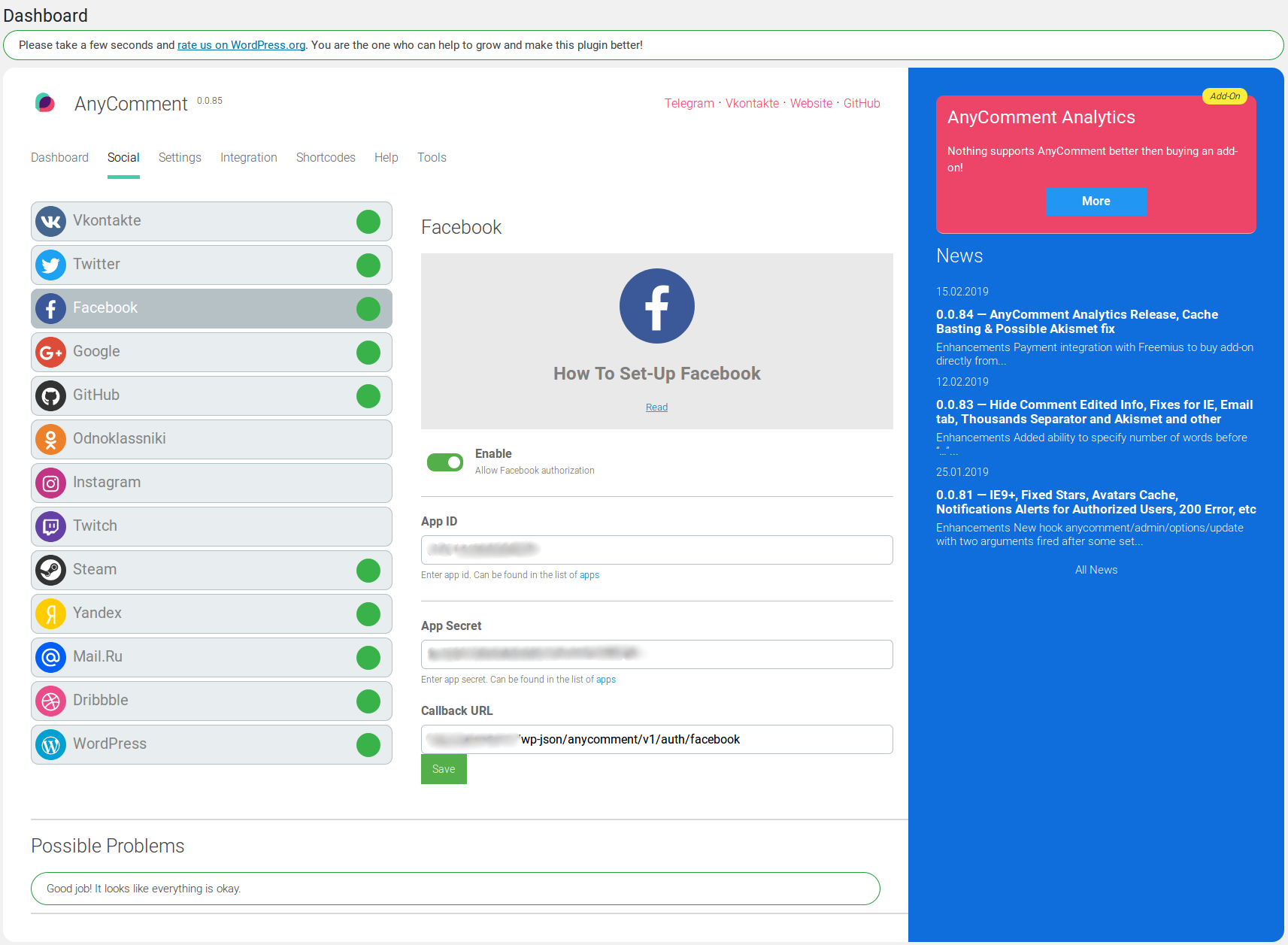Select the Odnoklassniki row label
Screen dimensions: 1288x945
(x=120, y=438)
